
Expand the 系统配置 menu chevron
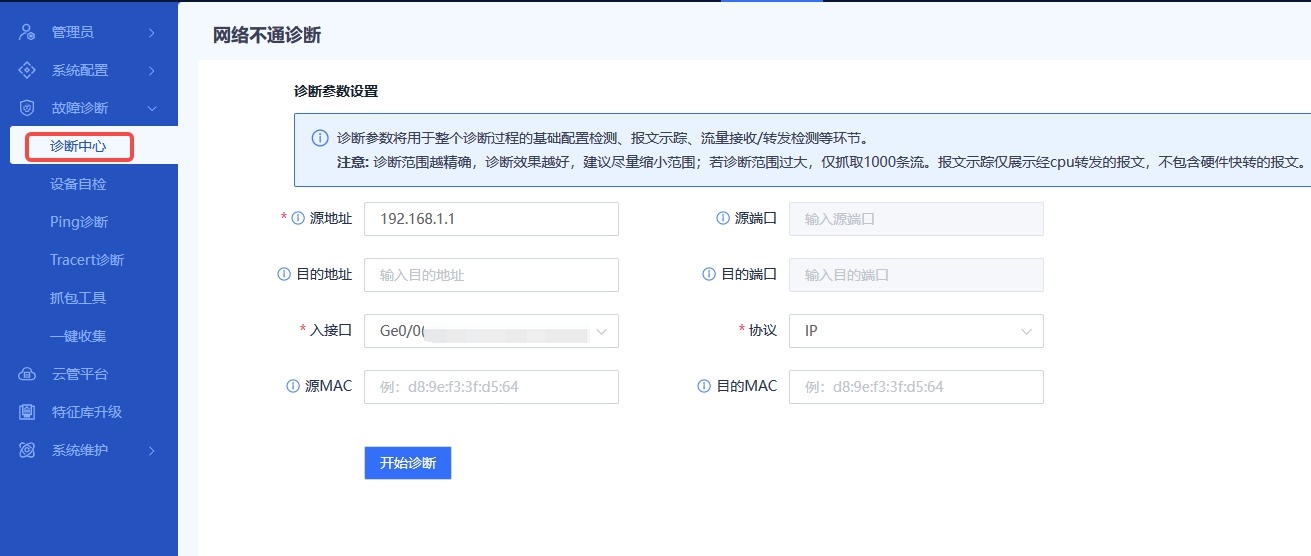(x=152, y=70)
